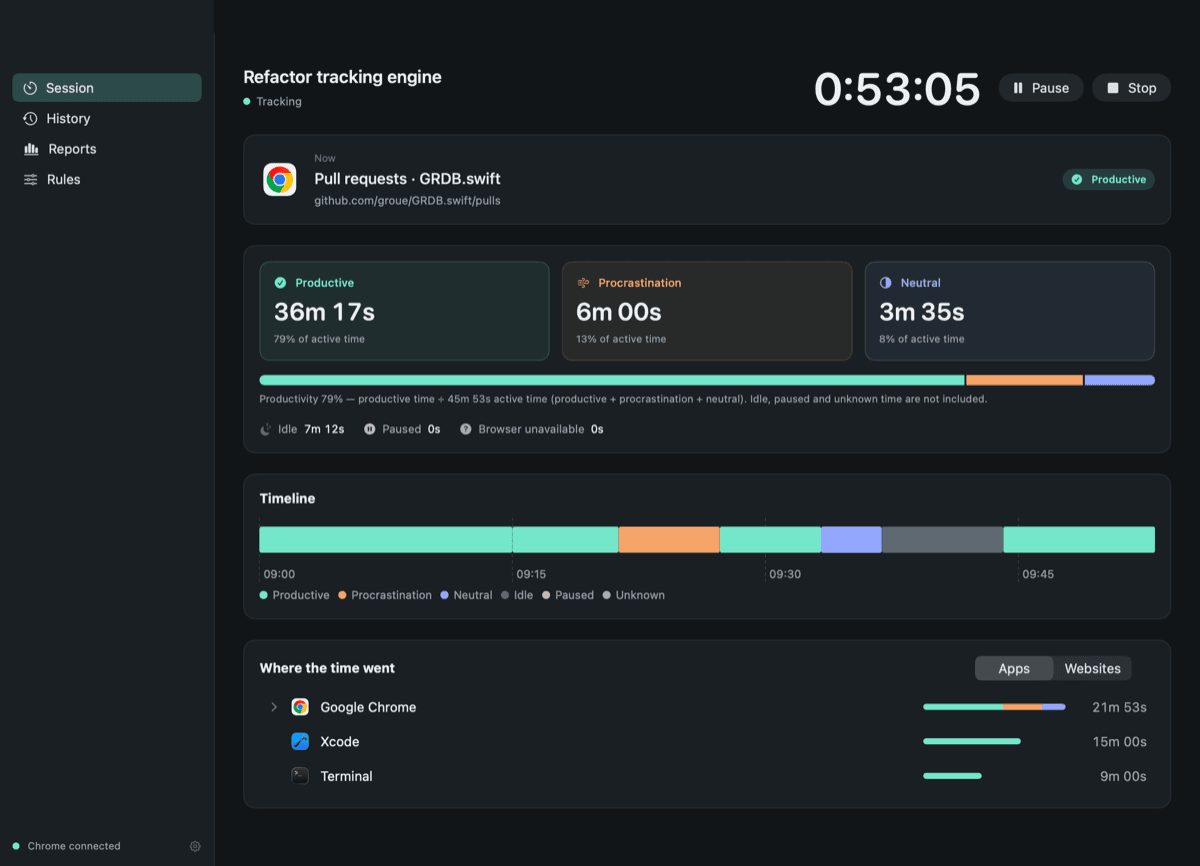Click the History clock-arrow icon
1200x866 pixels.
coord(30,119)
